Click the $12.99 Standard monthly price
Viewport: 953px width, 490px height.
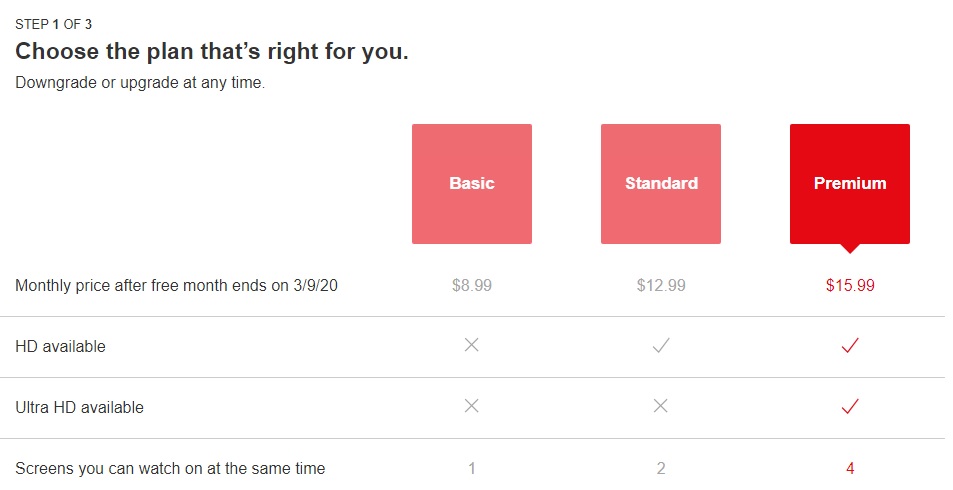click(x=661, y=285)
